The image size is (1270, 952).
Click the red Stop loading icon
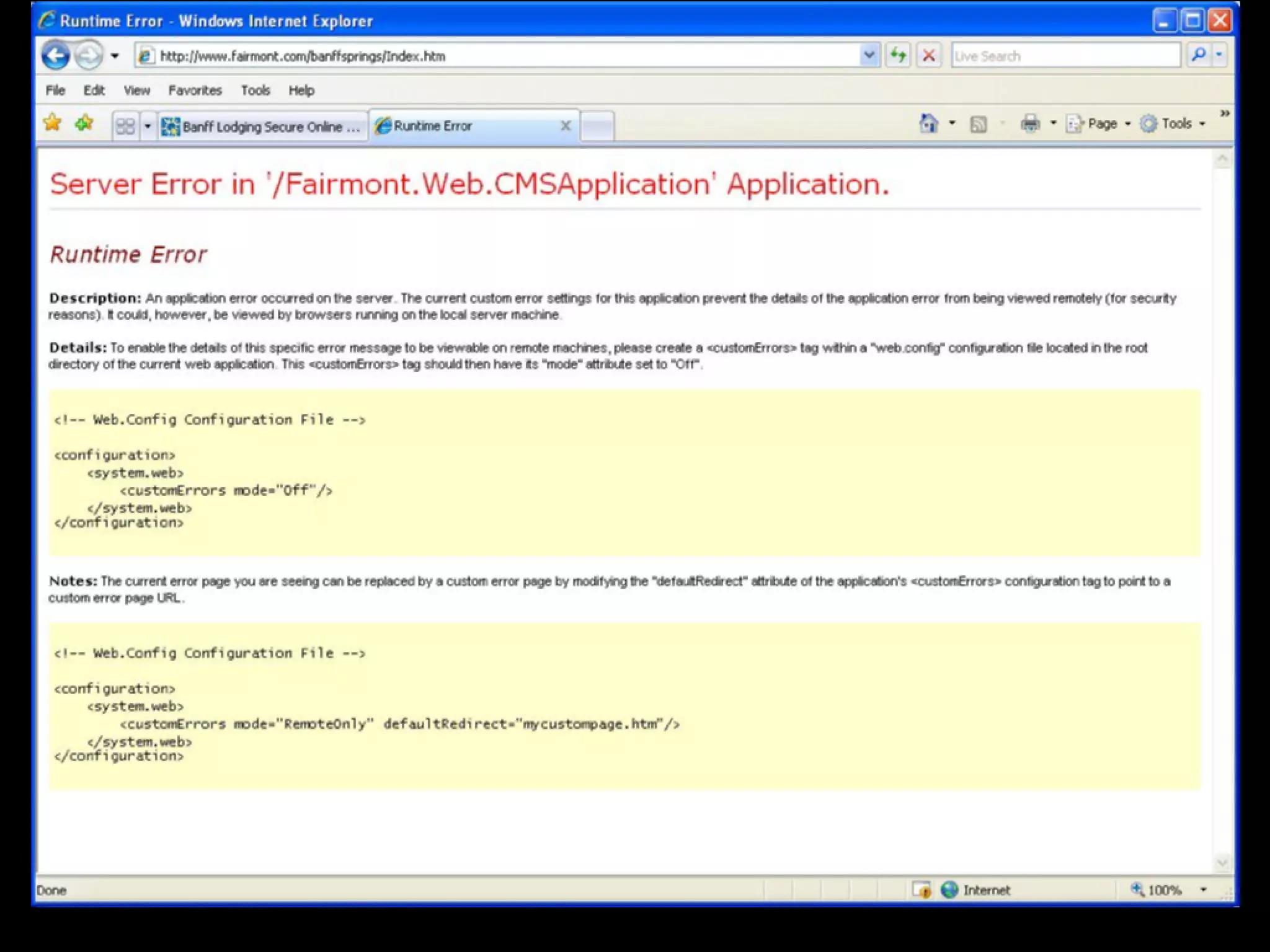click(x=928, y=56)
